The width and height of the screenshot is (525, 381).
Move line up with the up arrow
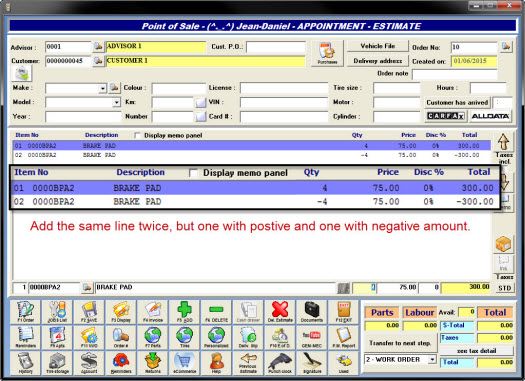[503, 142]
